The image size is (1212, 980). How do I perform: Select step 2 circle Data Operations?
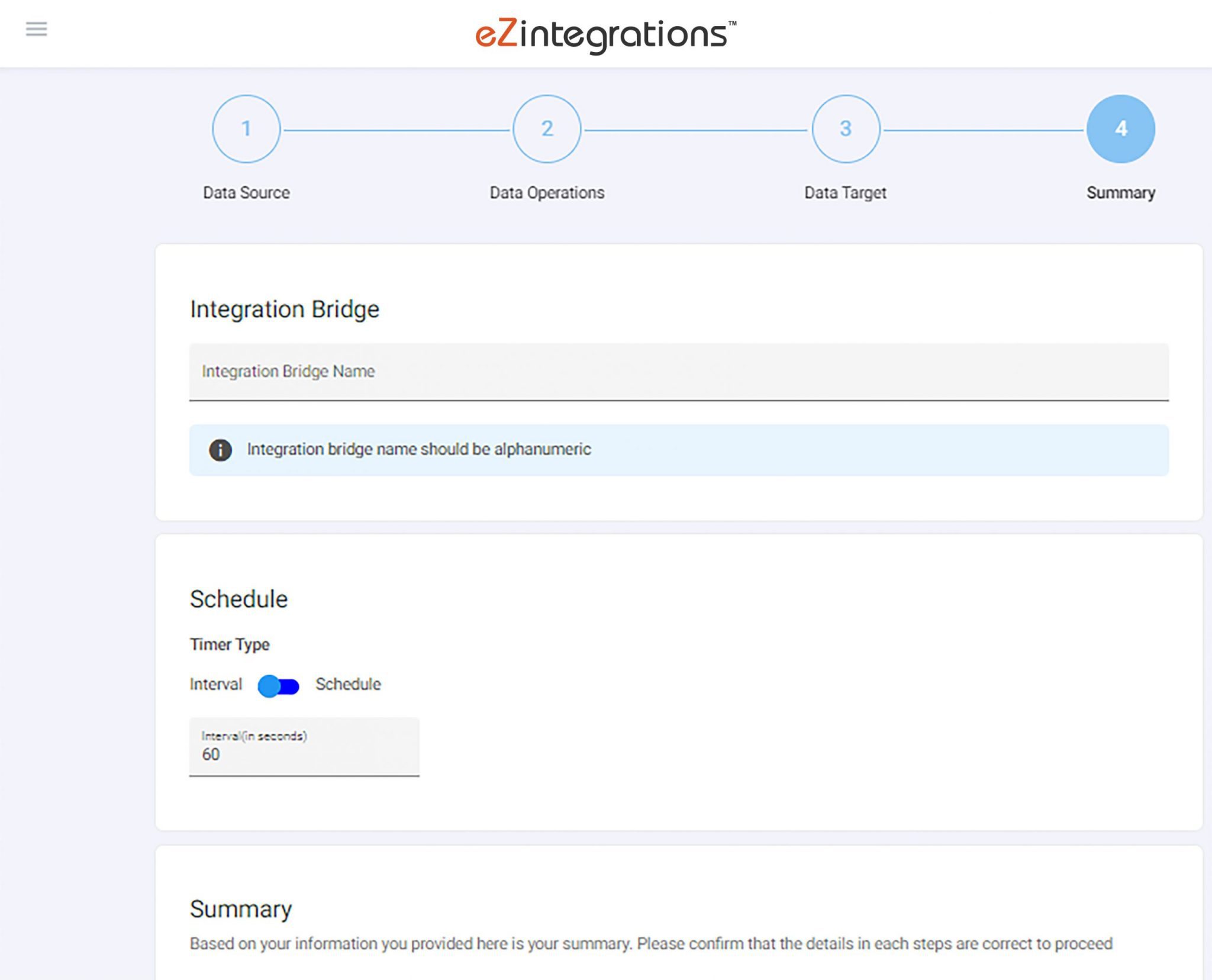(x=546, y=130)
